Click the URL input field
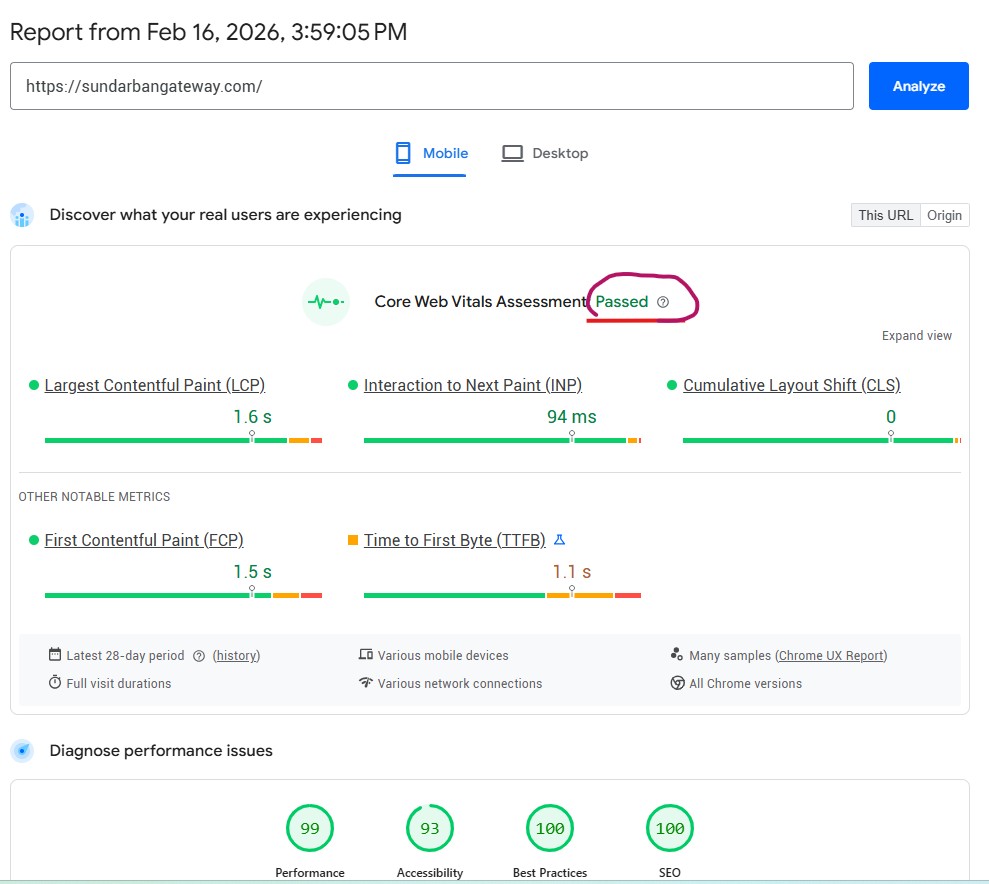The width and height of the screenshot is (989, 884). coord(431,86)
